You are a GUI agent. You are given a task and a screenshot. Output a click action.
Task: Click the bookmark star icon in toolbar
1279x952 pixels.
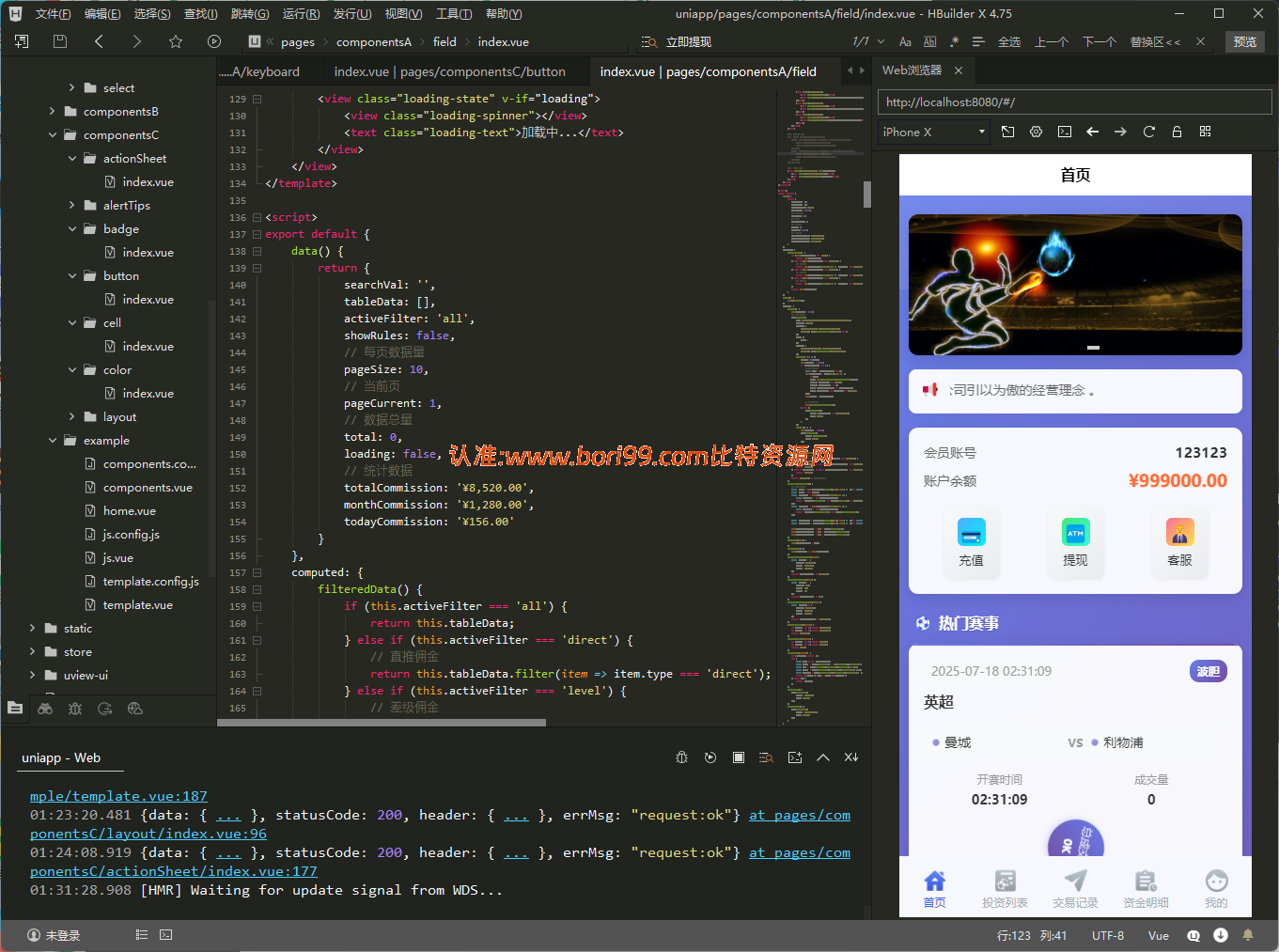[176, 41]
